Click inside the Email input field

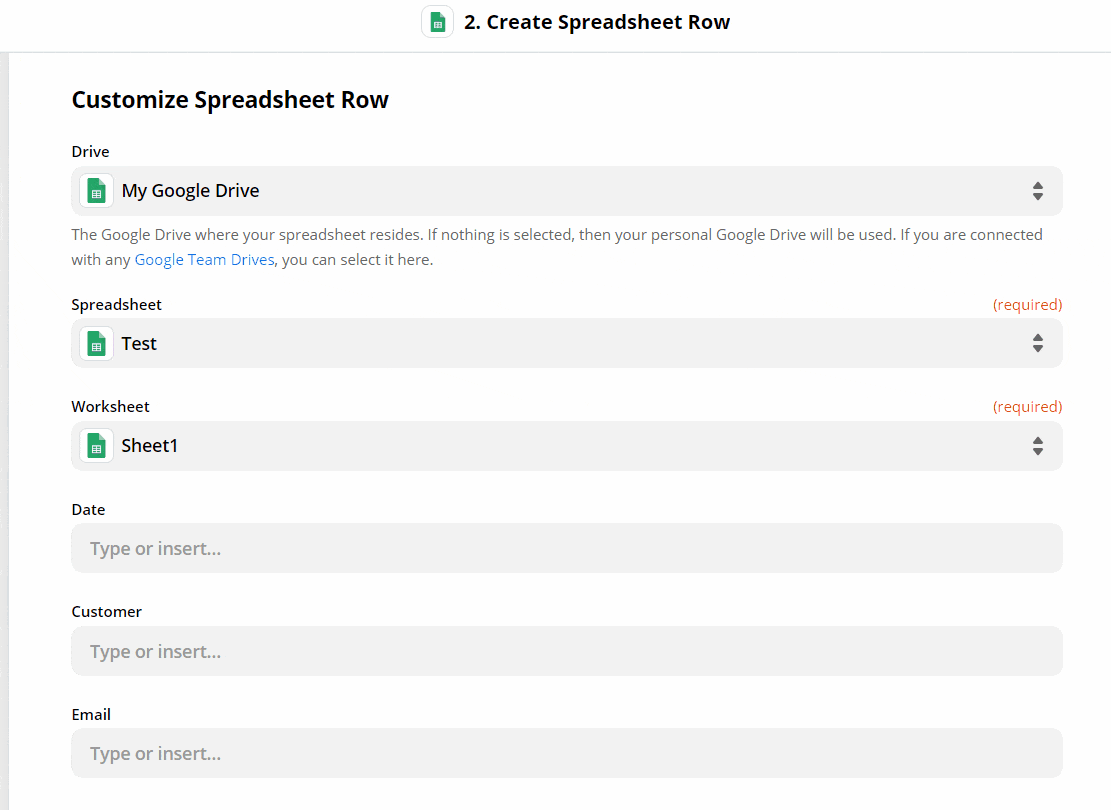[x=565, y=753]
